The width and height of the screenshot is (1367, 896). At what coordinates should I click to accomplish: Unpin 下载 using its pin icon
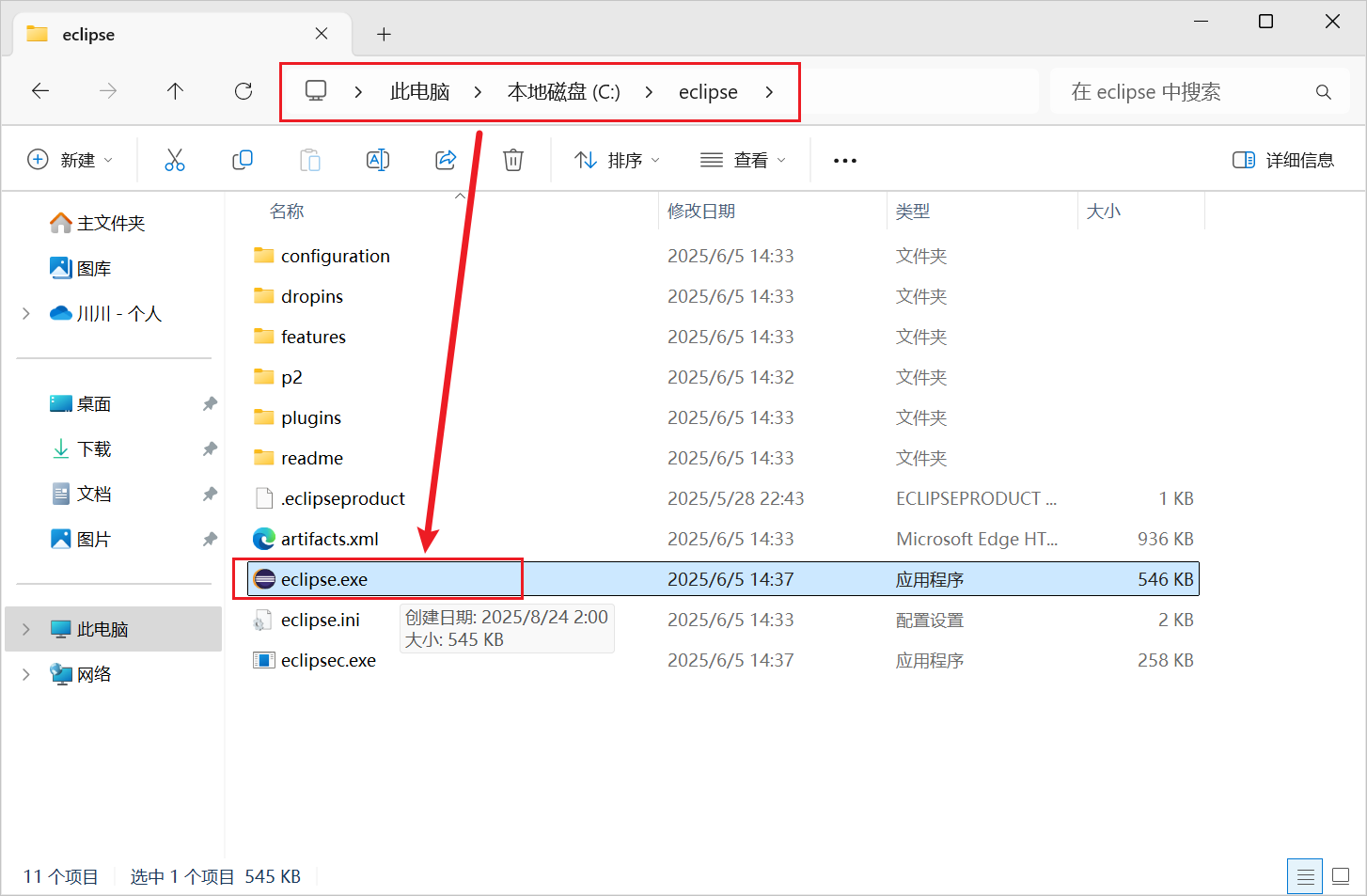pos(210,448)
